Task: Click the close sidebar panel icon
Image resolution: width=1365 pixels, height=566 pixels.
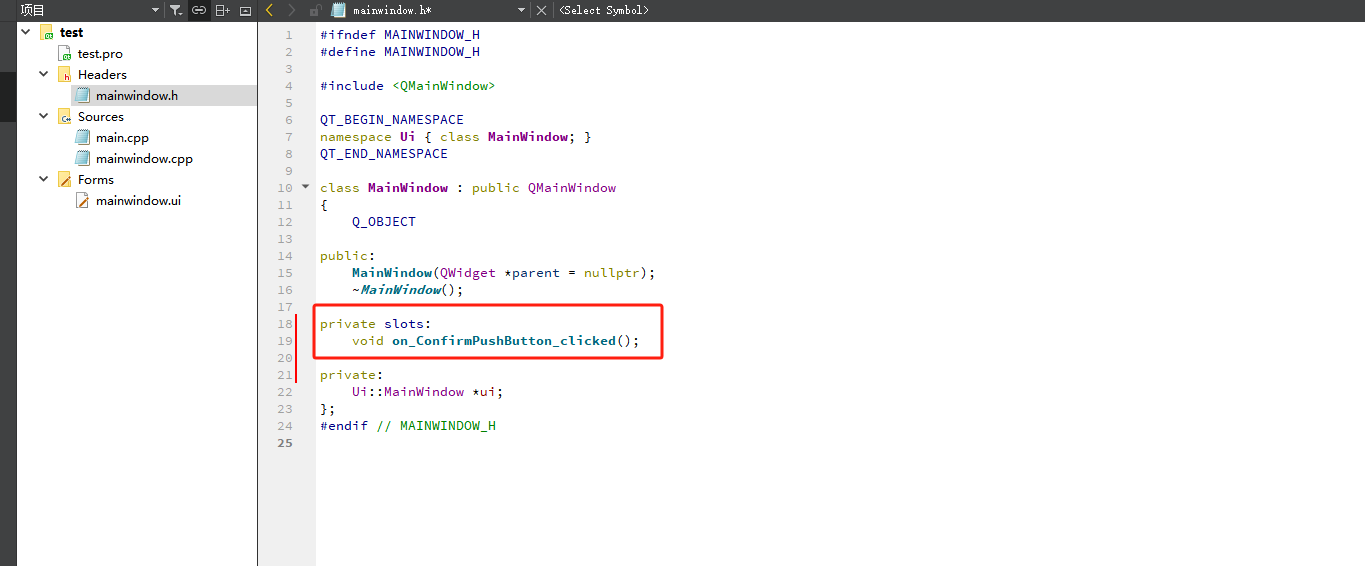Action: click(246, 10)
